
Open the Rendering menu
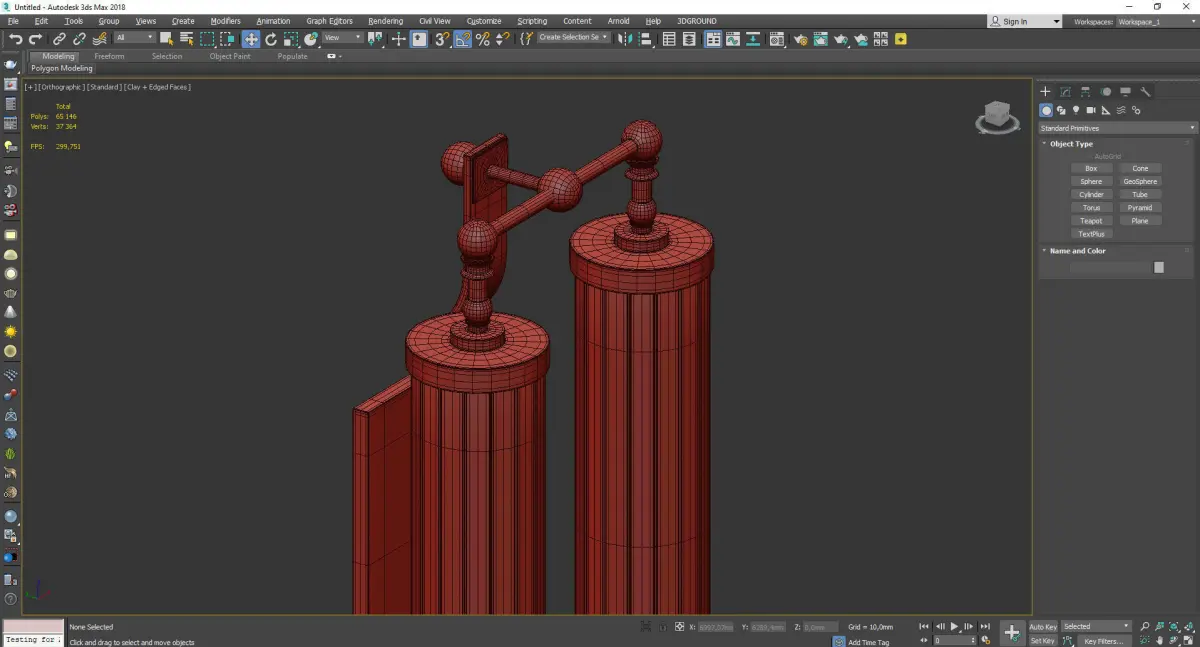point(385,21)
